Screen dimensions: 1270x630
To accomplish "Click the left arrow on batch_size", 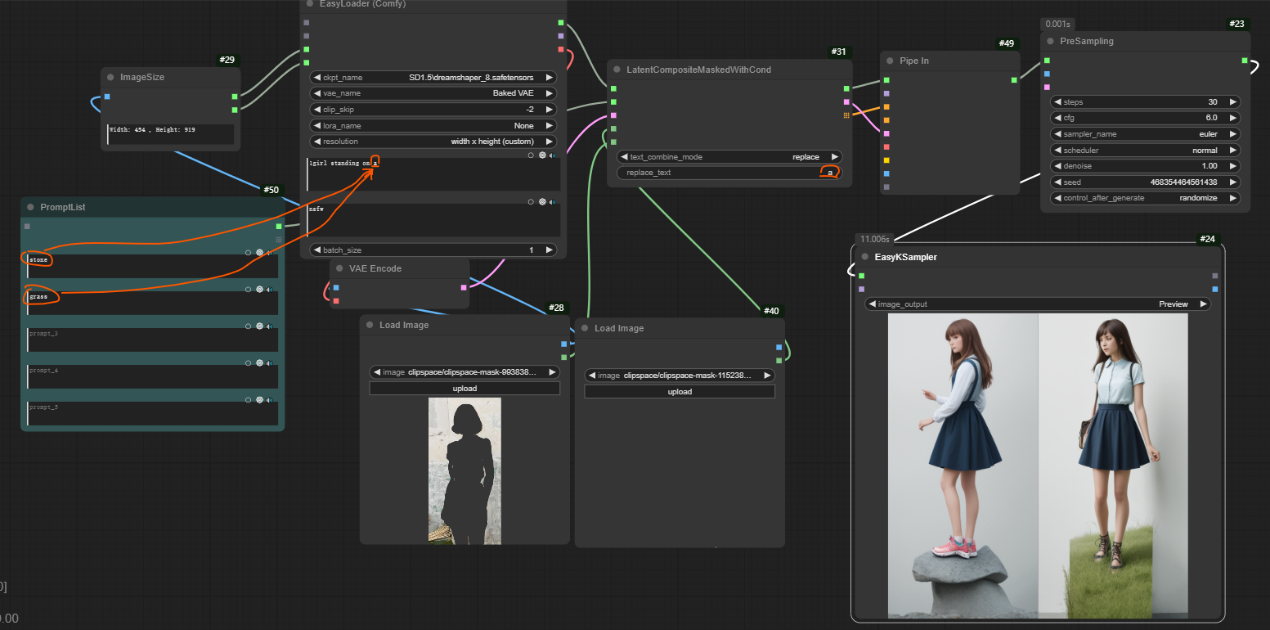I will (318, 250).
